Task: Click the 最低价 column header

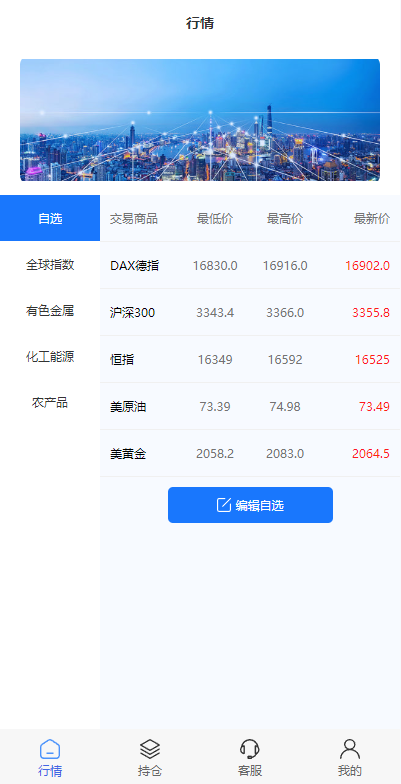Action: [215, 218]
